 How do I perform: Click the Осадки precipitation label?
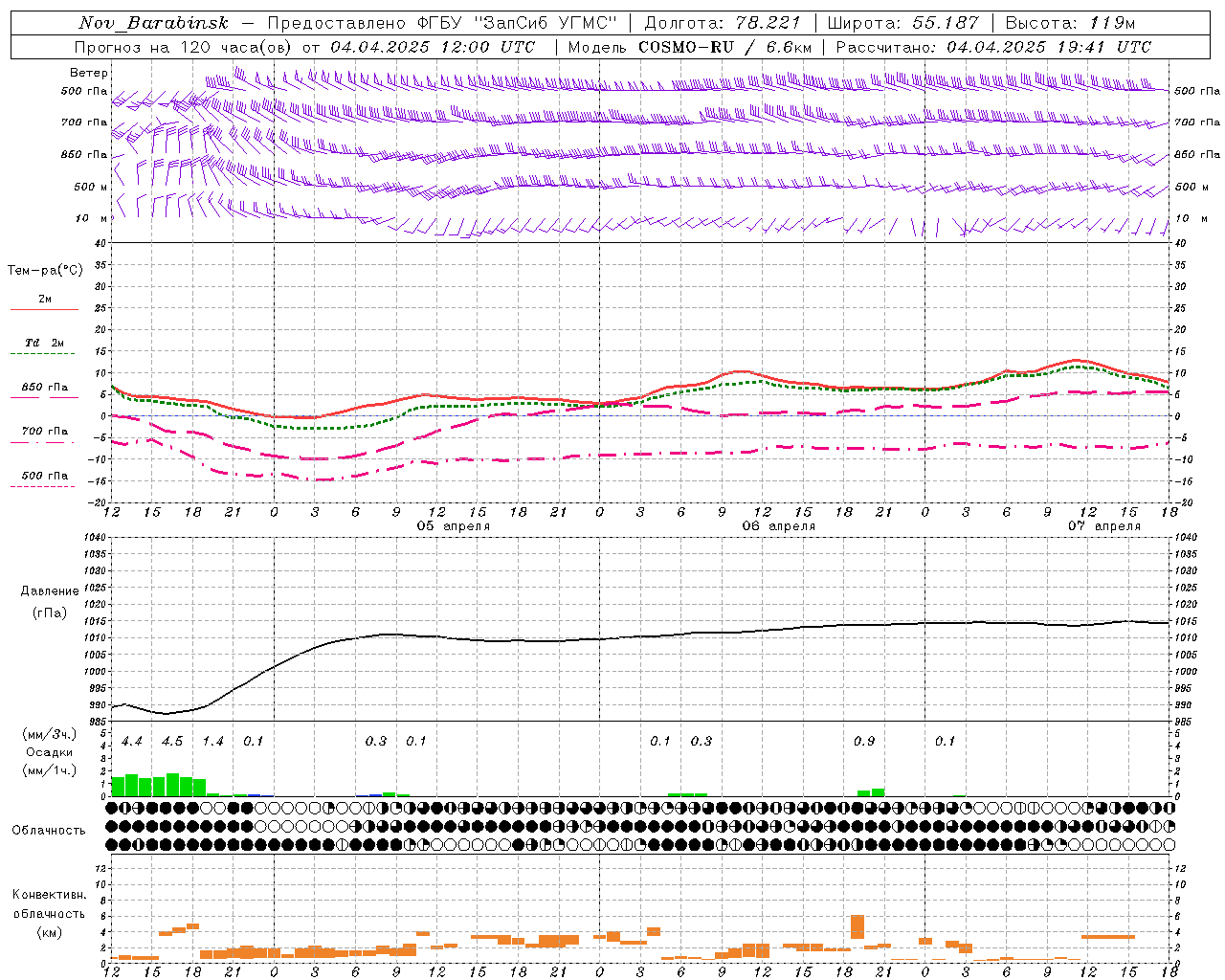(49, 752)
